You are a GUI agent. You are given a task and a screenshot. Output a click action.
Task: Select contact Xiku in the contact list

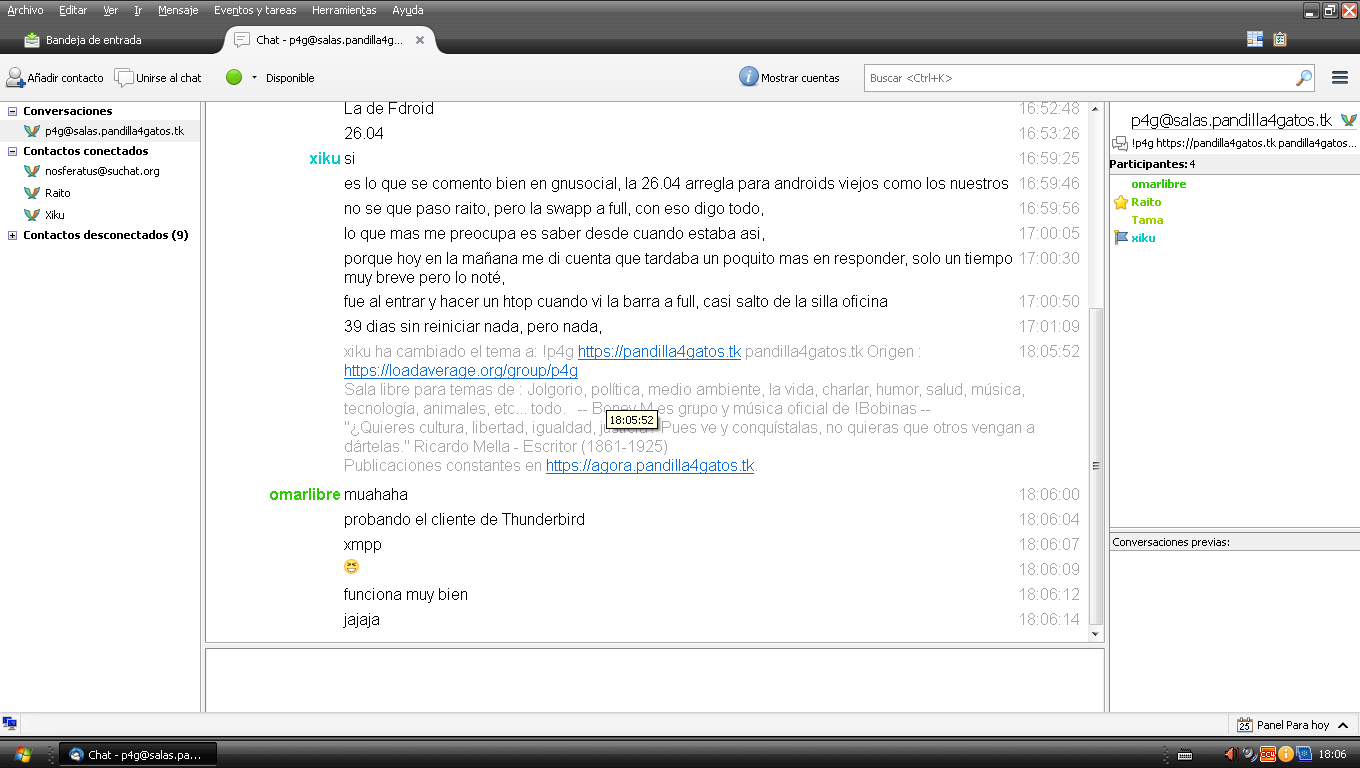coord(100,215)
